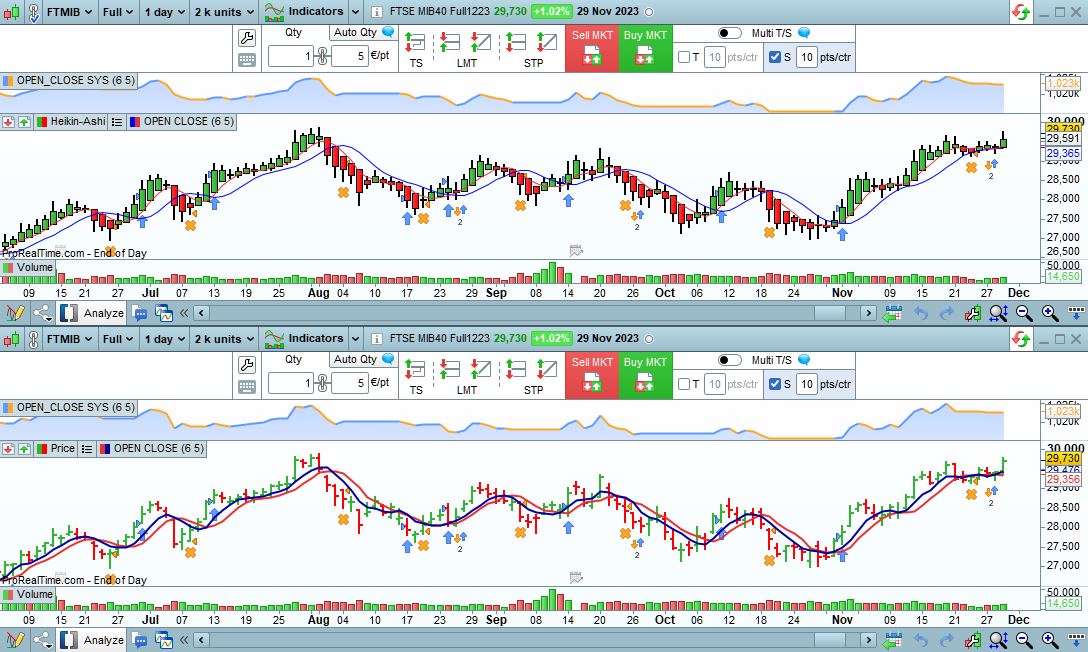Click link-group icon in Heikin-Ashi chart window
Image resolution: width=1088 pixels, height=652 pixels.
coord(33,12)
